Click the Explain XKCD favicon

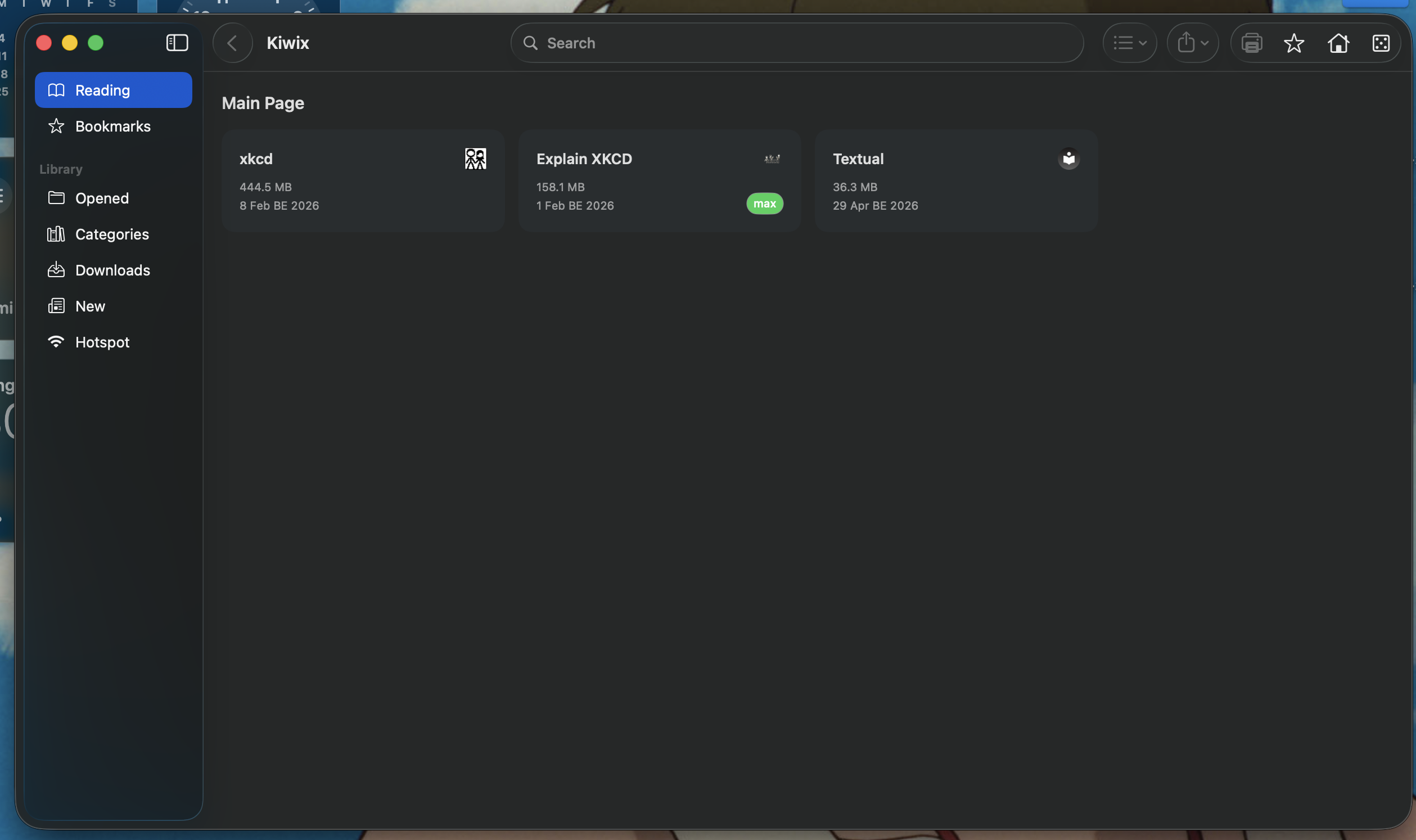coord(772,159)
